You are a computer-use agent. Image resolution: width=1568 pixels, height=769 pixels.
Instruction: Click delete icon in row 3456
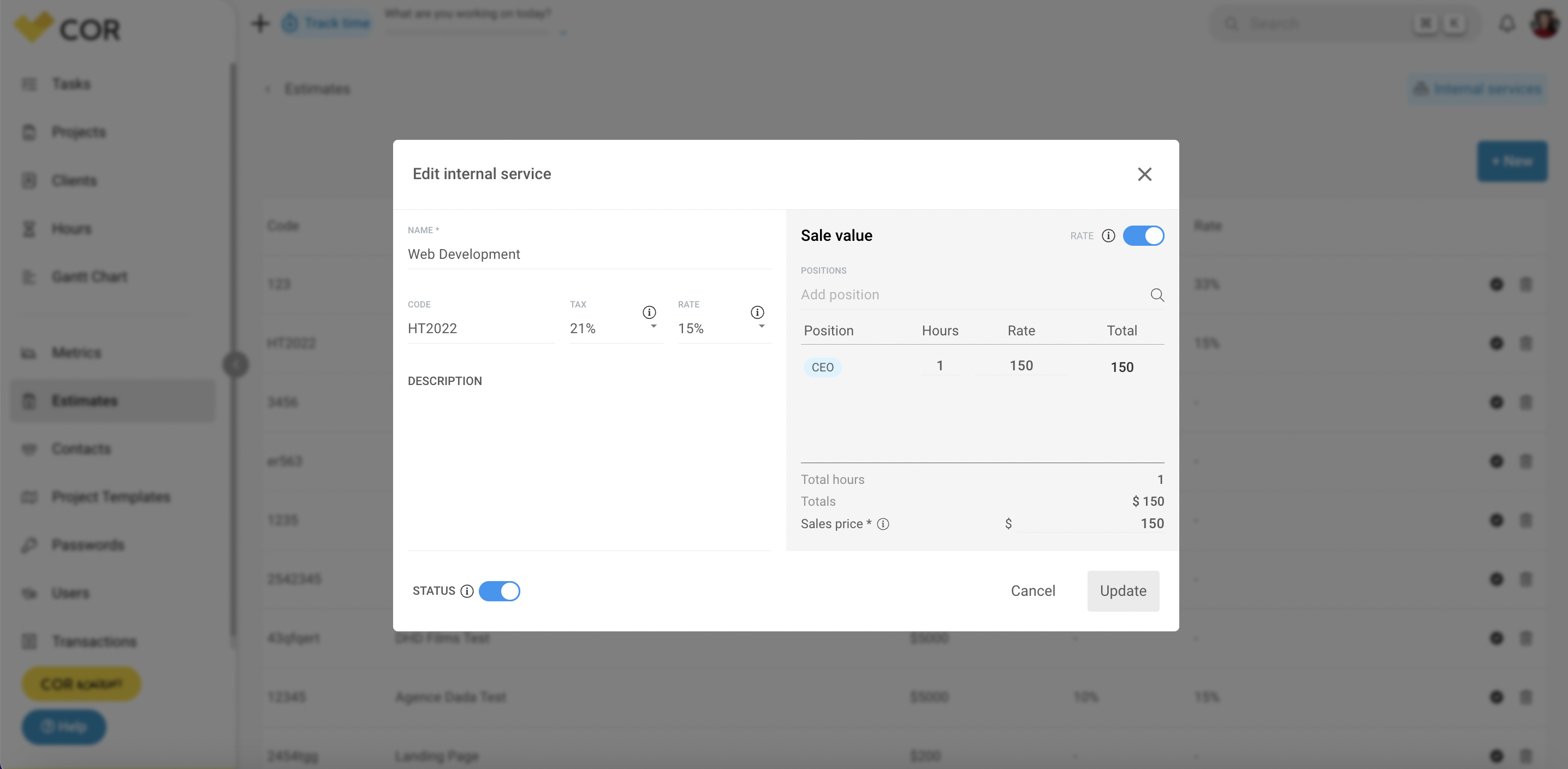pyautogui.click(x=1525, y=403)
